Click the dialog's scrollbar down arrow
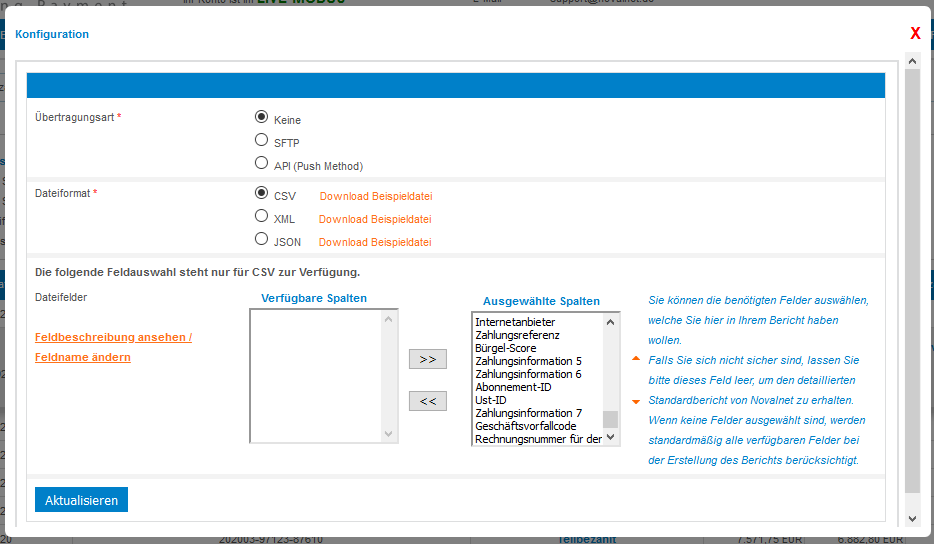934x544 pixels. [911, 518]
